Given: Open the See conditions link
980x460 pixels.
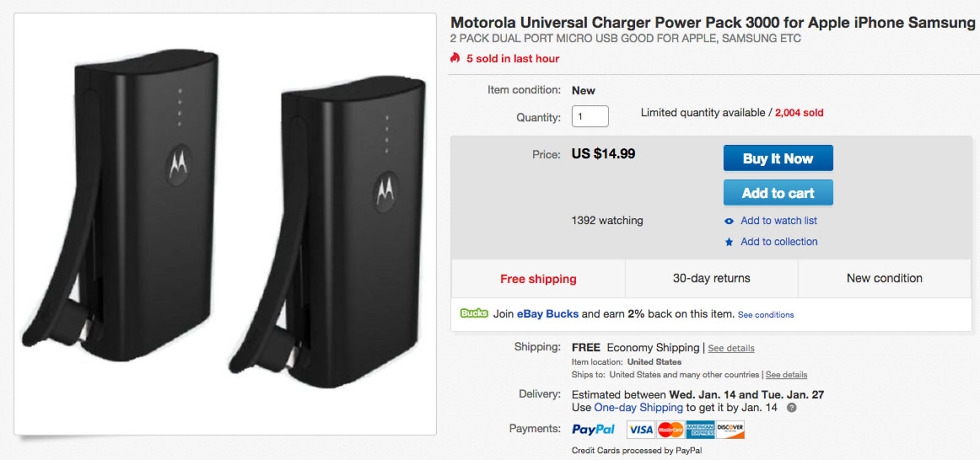Looking at the screenshot, I should pyautogui.click(x=766, y=315).
